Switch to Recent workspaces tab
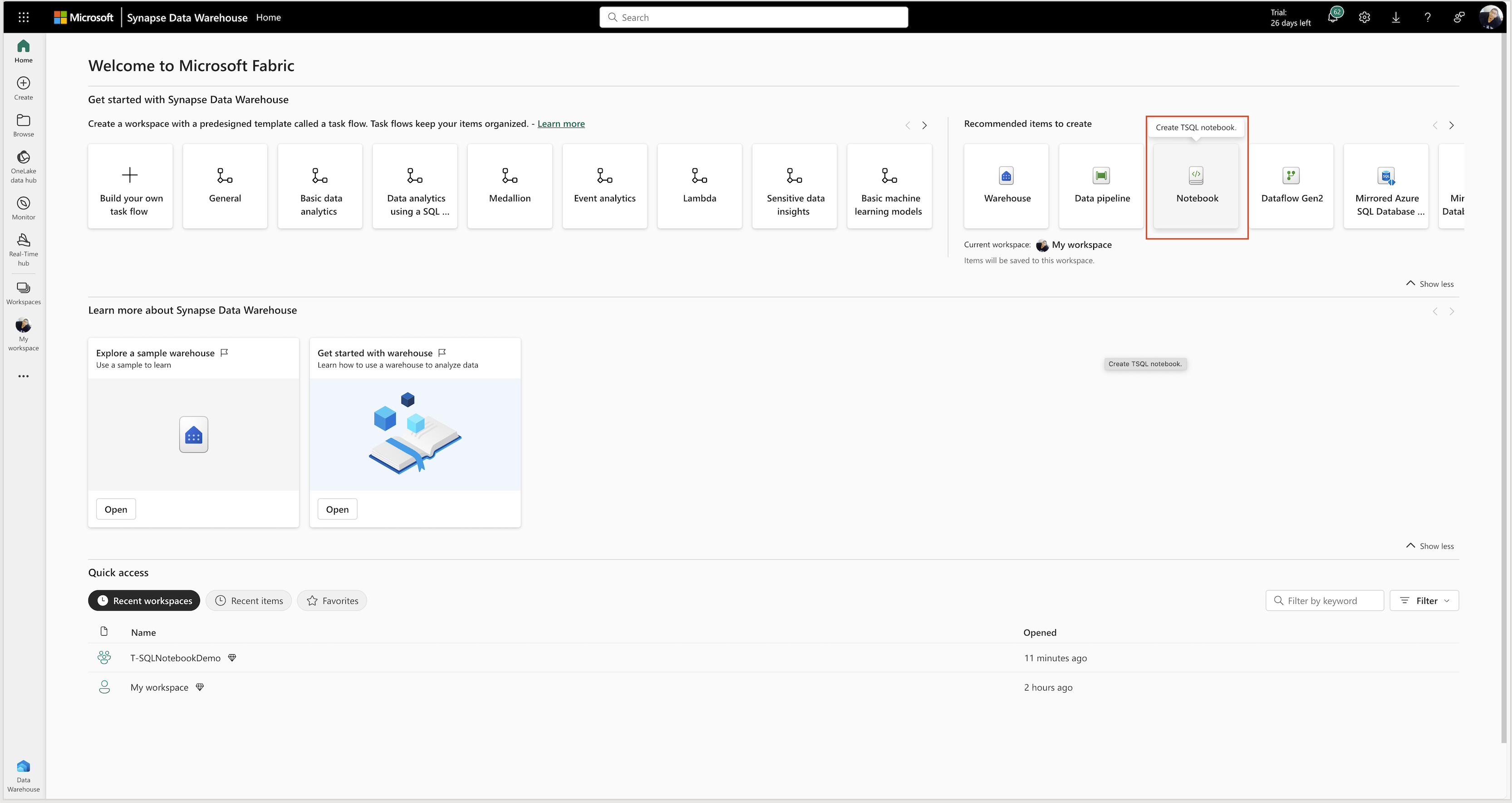Viewport: 1512px width, 803px height. (x=144, y=600)
